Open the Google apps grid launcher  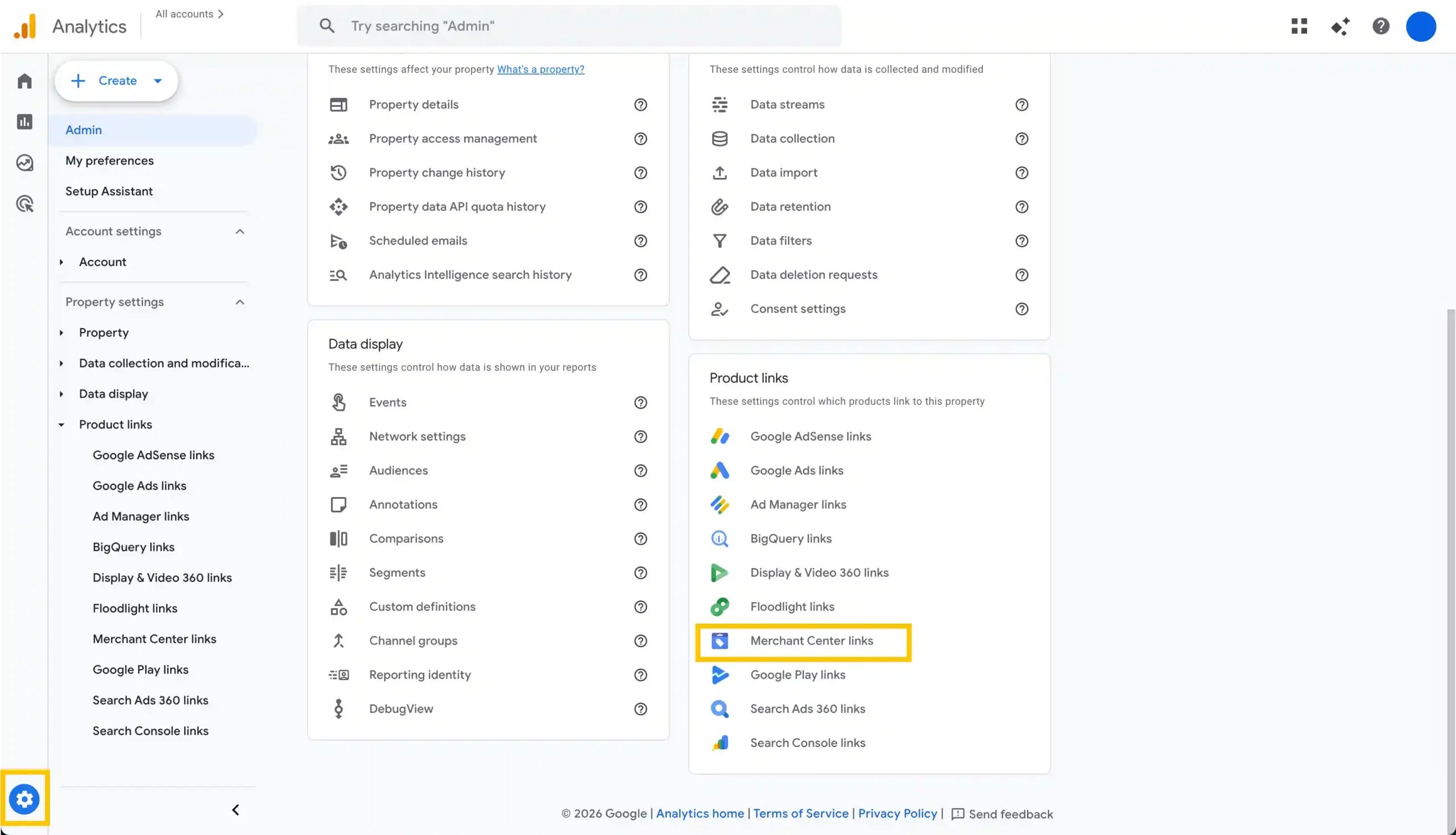1299,26
